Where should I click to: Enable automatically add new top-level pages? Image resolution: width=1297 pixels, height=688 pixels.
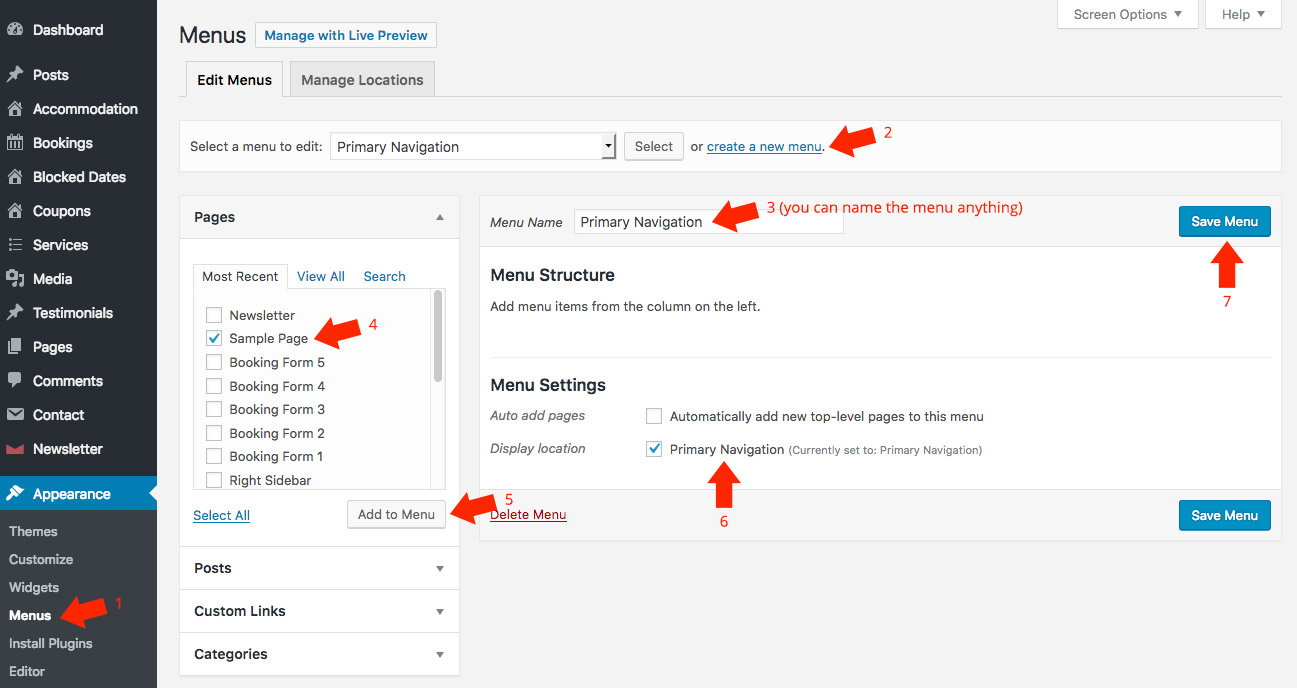tap(654, 416)
